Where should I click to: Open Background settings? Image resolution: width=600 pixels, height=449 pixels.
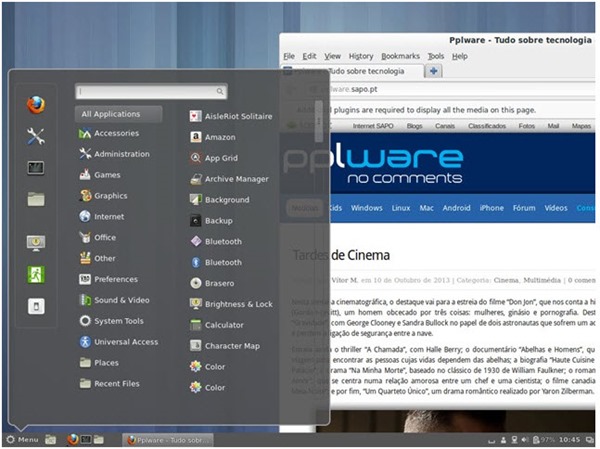pyautogui.click(x=220, y=199)
